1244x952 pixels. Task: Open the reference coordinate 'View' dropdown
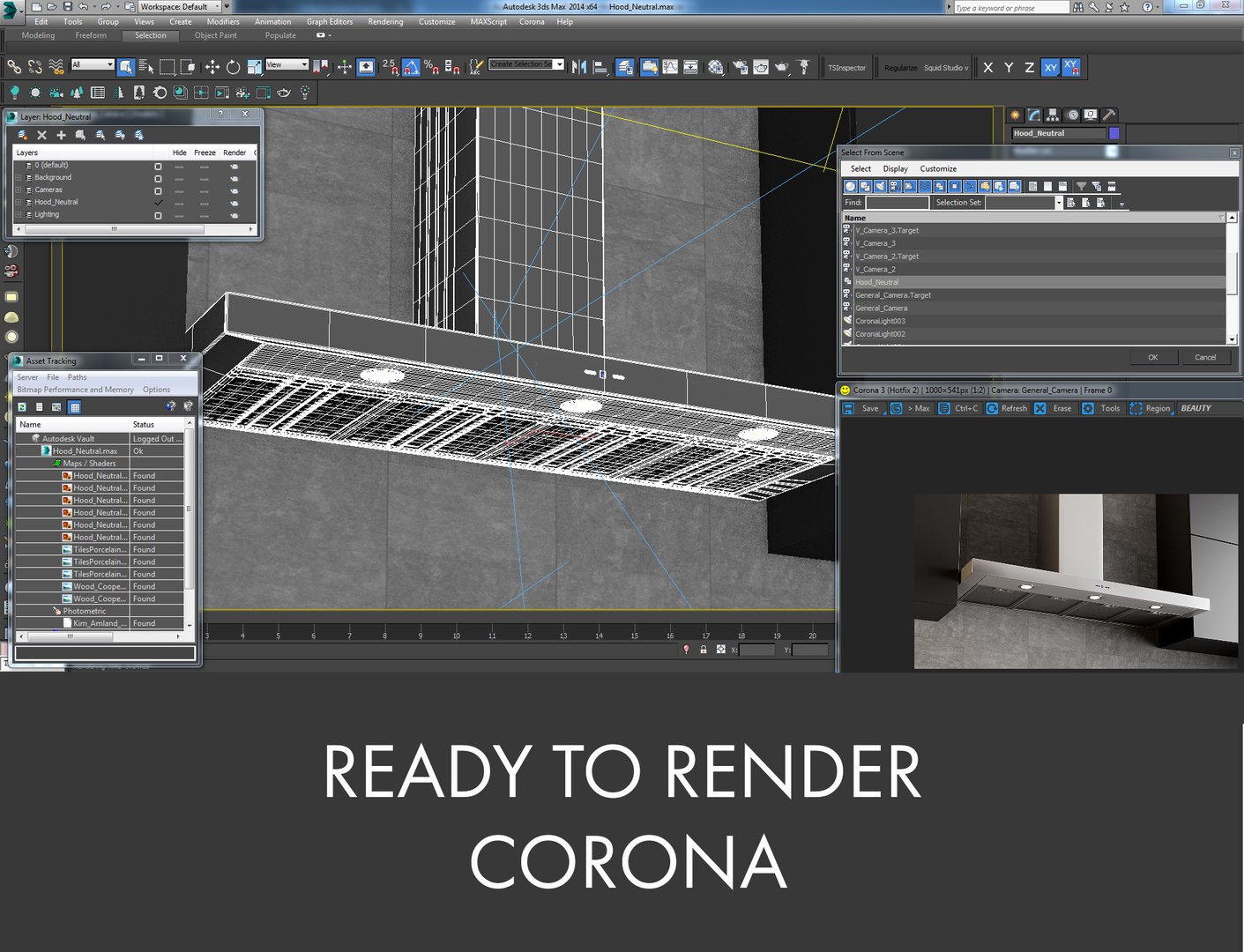[x=287, y=64]
